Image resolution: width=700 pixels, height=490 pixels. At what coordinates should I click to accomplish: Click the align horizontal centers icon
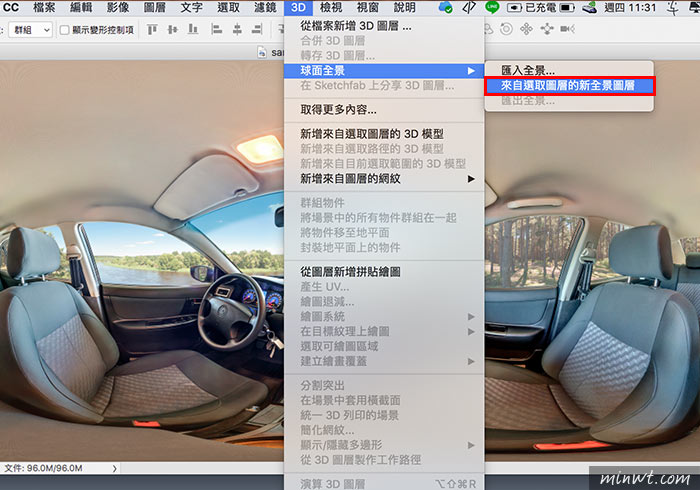[237, 29]
